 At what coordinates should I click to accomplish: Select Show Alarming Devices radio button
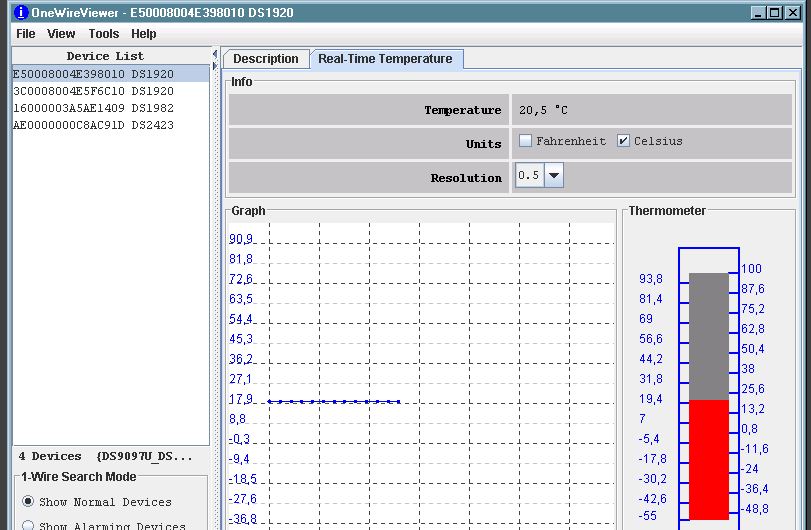[28, 524]
